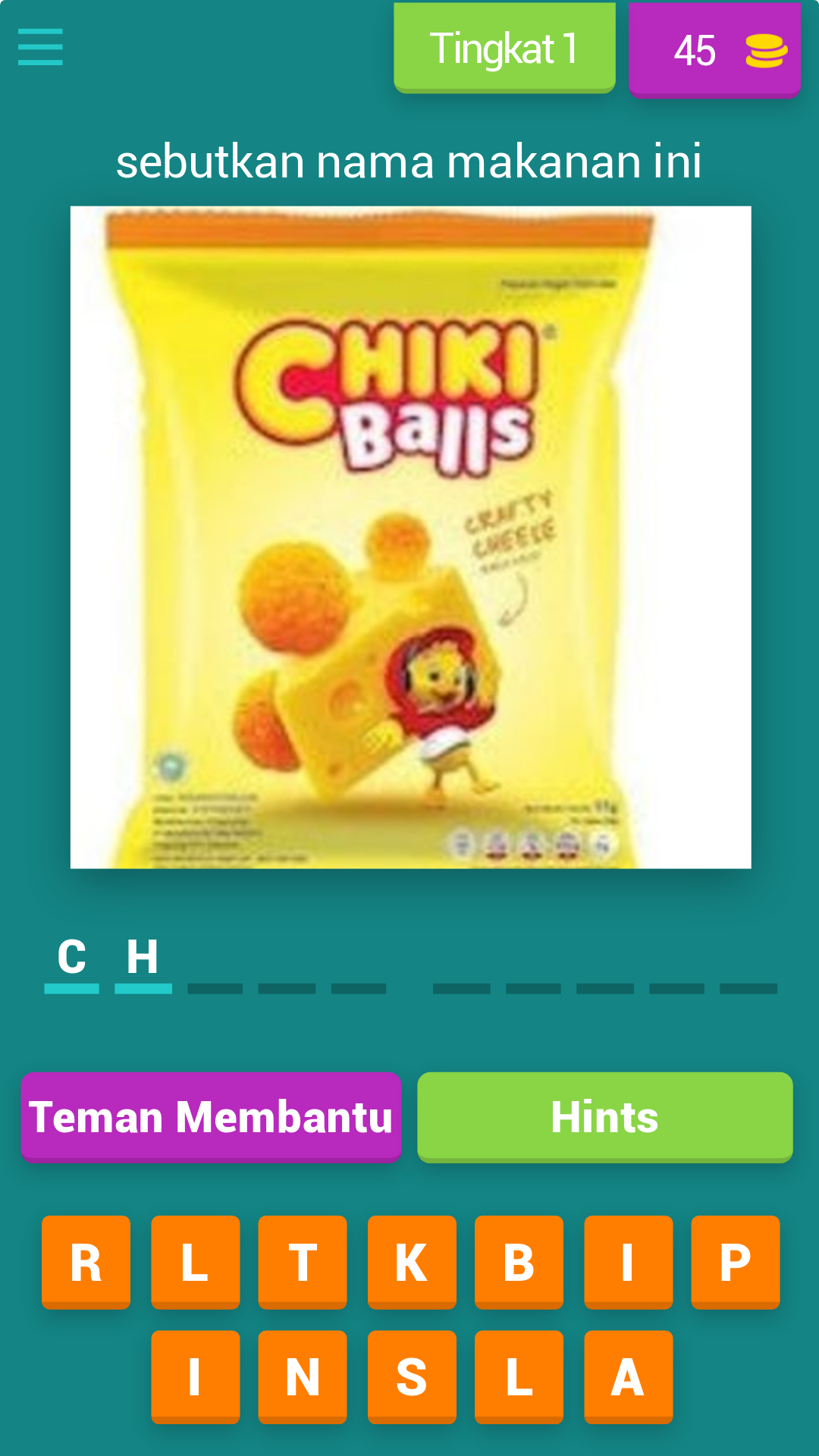Select letter tile B
This screenshot has height=1456, width=819.
click(519, 1263)
